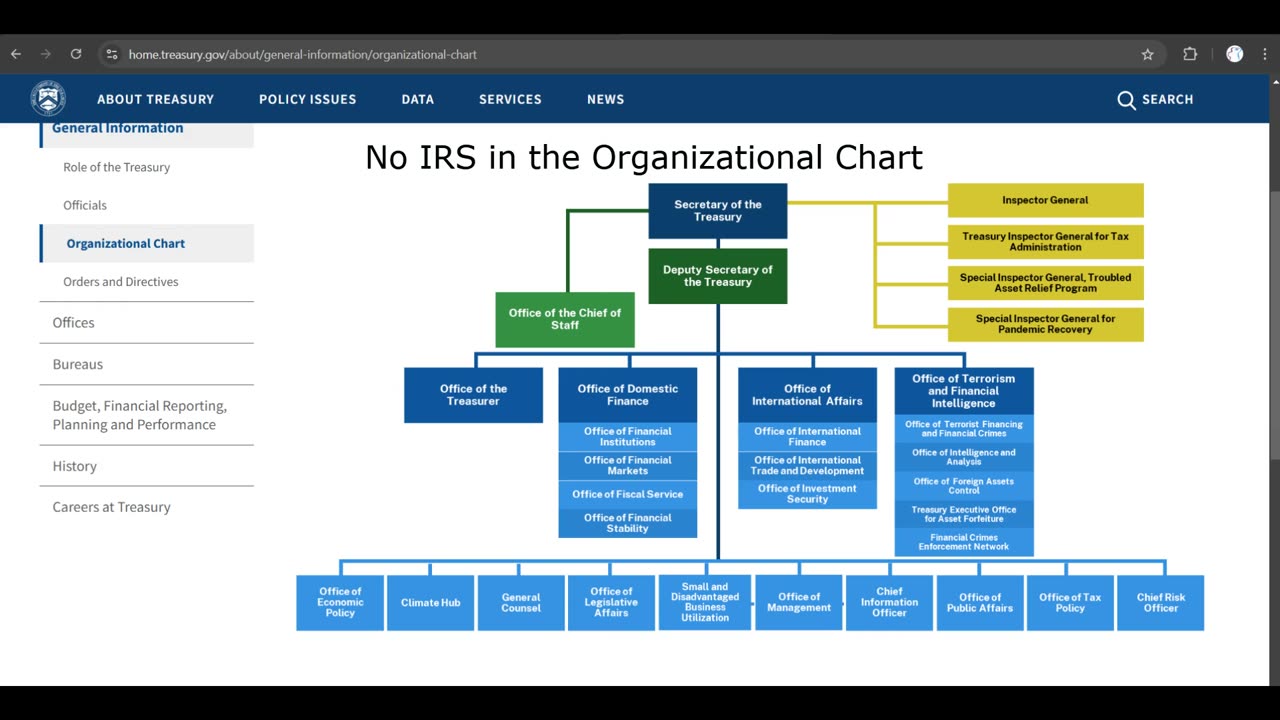Click Office of Investment Security entry
This screenshot has height=720, width=1280.
(x=807, y=494)
